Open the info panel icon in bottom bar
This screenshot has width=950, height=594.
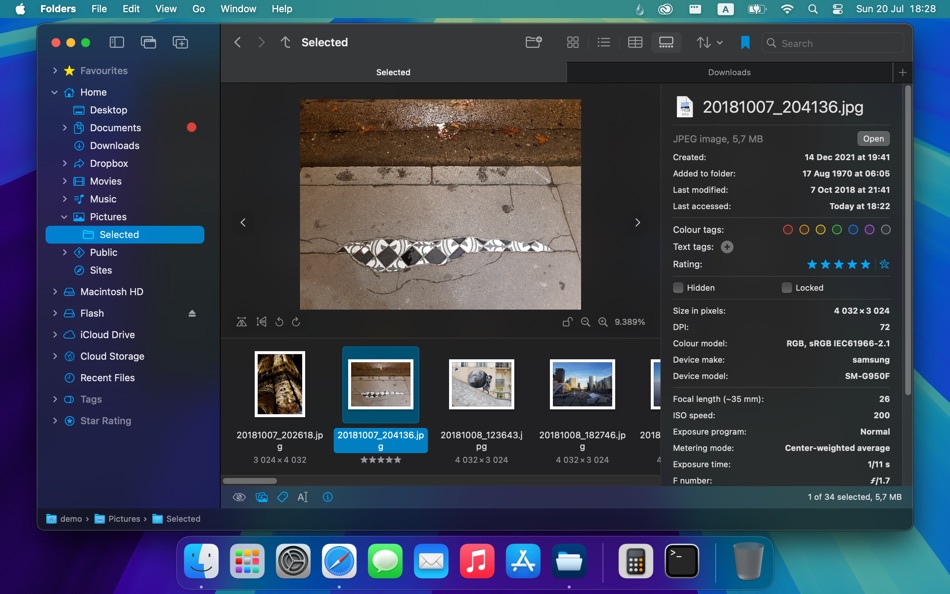tap(327, 496)
